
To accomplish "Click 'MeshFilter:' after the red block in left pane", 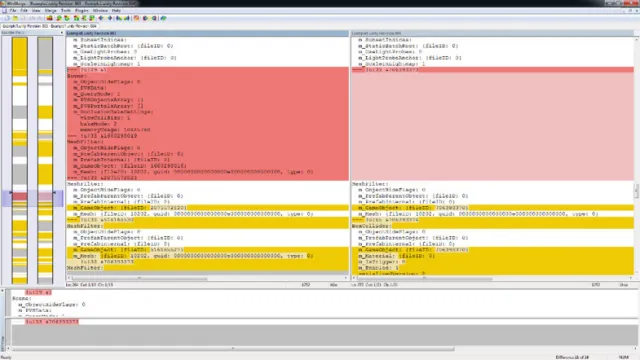I will pos(85,184).
